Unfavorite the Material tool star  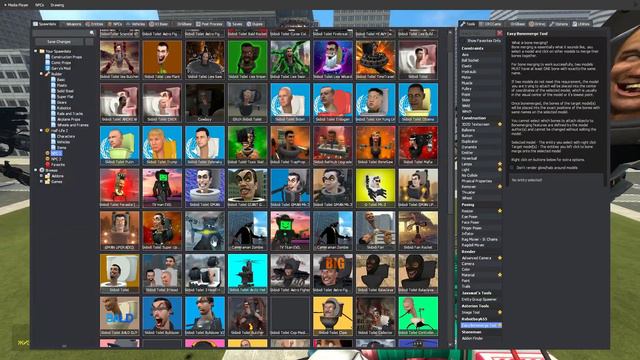click(500, 275)
